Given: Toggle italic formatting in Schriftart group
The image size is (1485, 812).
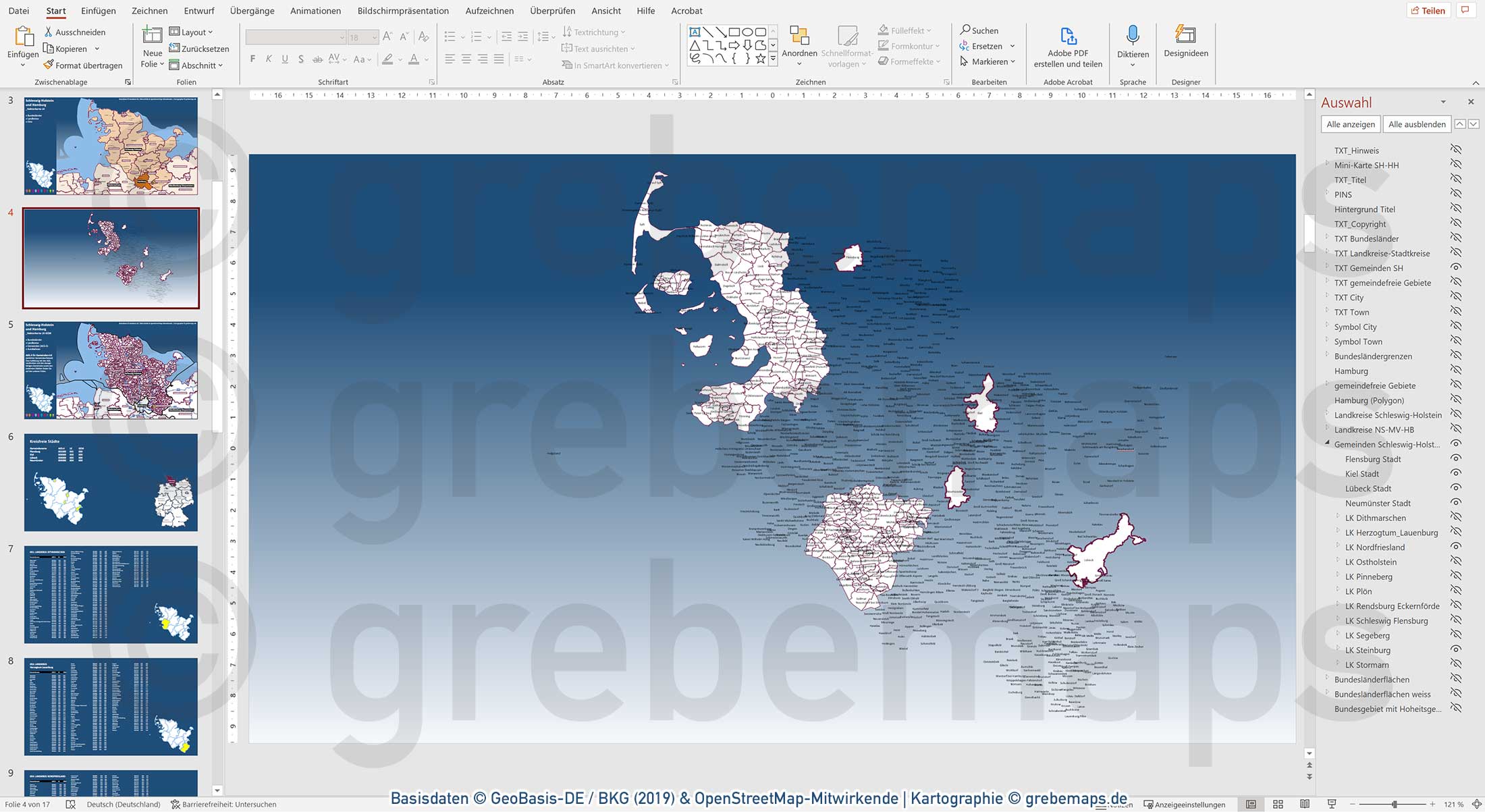Looking at the screenshot, I should (x=268, y=59).
